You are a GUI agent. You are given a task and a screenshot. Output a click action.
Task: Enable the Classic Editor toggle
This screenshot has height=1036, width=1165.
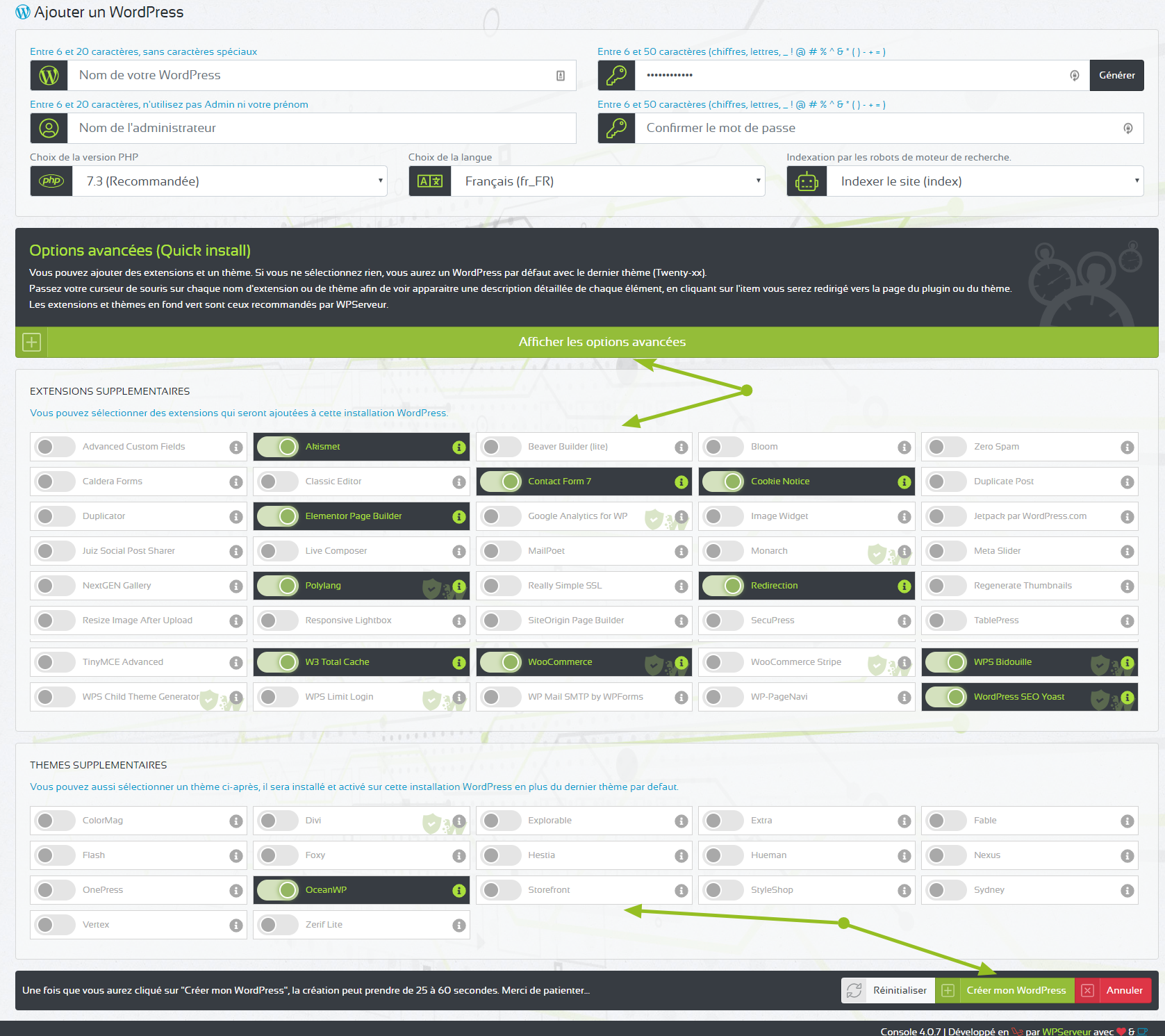coord(278,482)
